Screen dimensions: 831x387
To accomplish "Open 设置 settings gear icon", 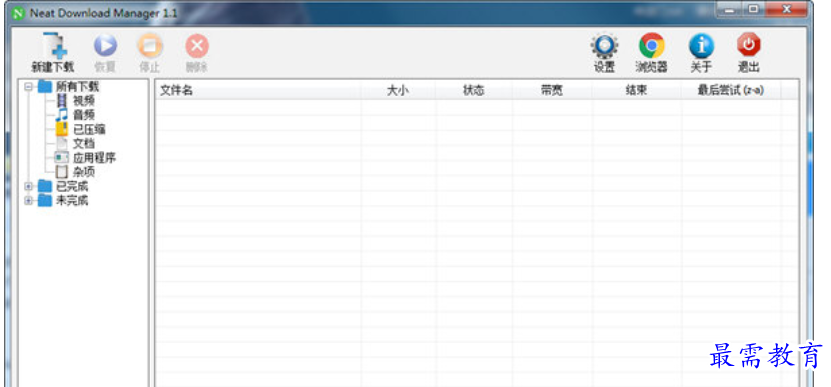I will pyautogui.click(x=604, y=52).
